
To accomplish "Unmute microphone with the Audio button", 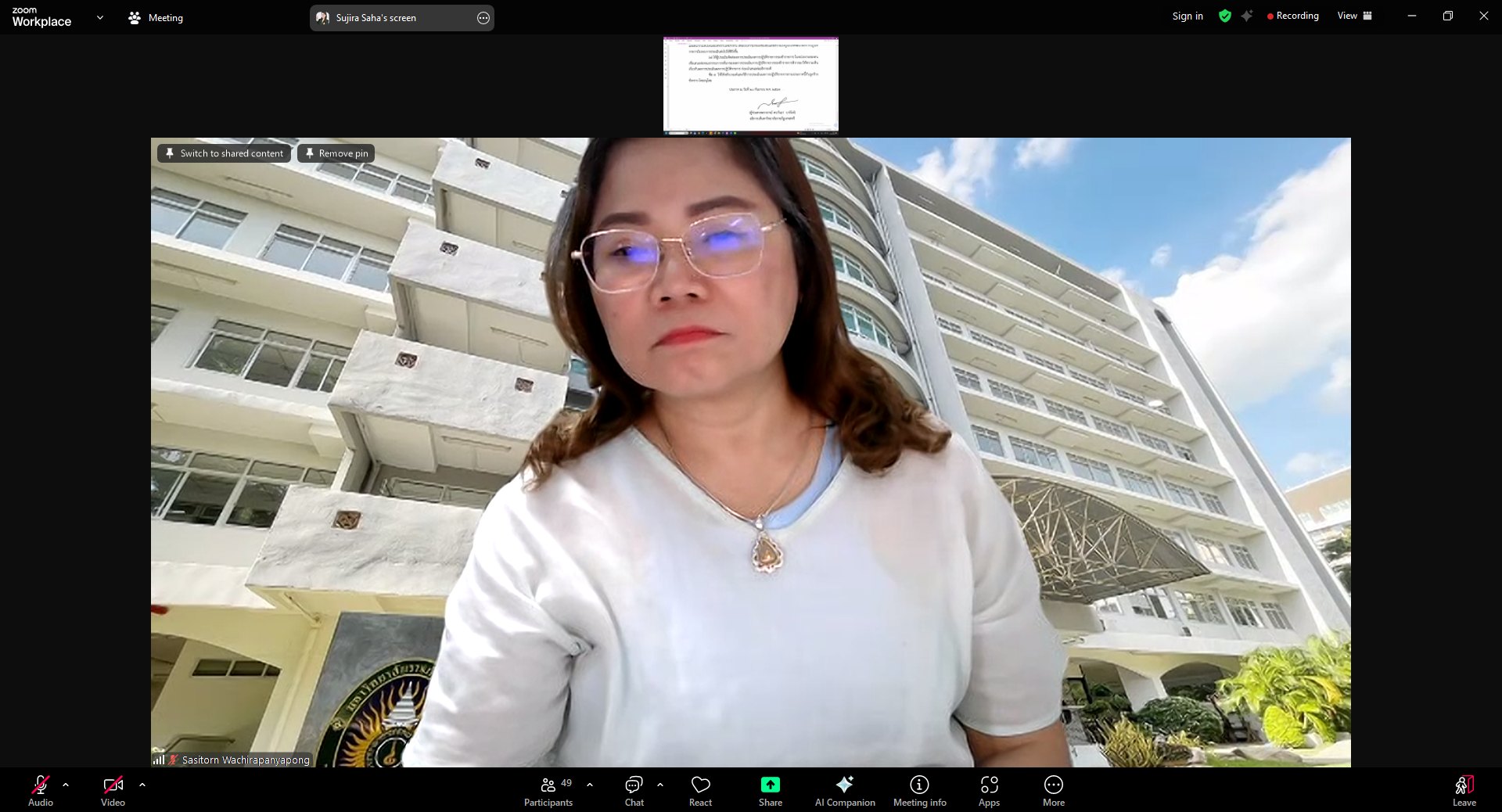I will (x=41, y=790).
